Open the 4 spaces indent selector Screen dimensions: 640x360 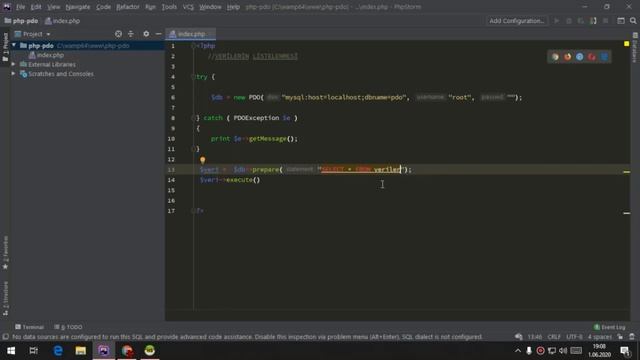tap(600, 337)
